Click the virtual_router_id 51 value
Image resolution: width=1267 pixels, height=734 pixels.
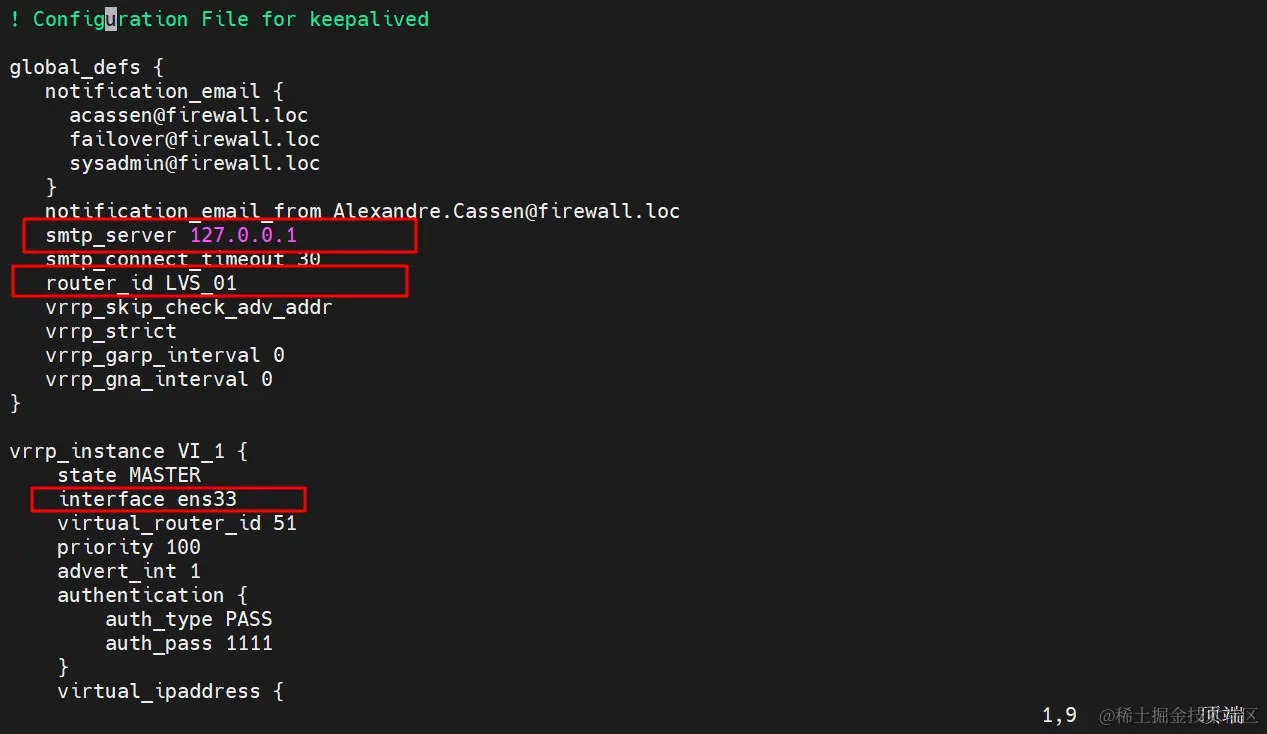285,523
